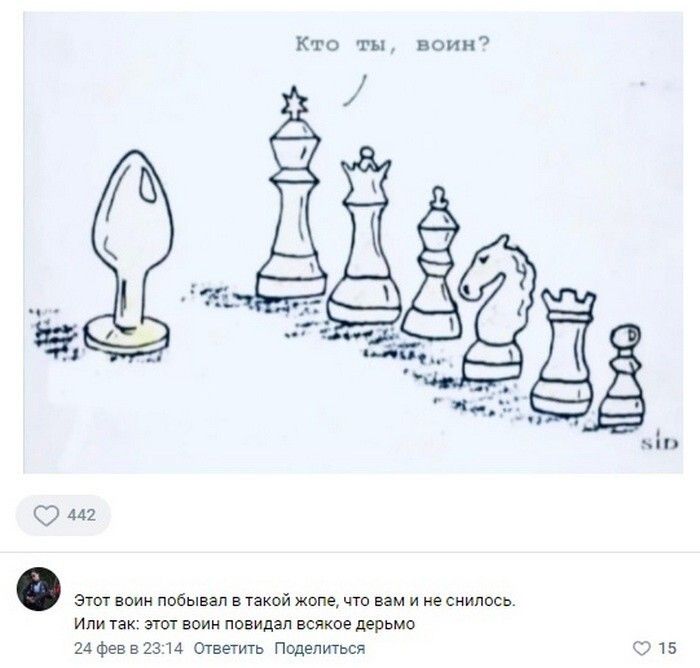The image size is (700, 668).
Task: Click the caption 'Кто ты, воин?'
Action: (x=393, y=45)
